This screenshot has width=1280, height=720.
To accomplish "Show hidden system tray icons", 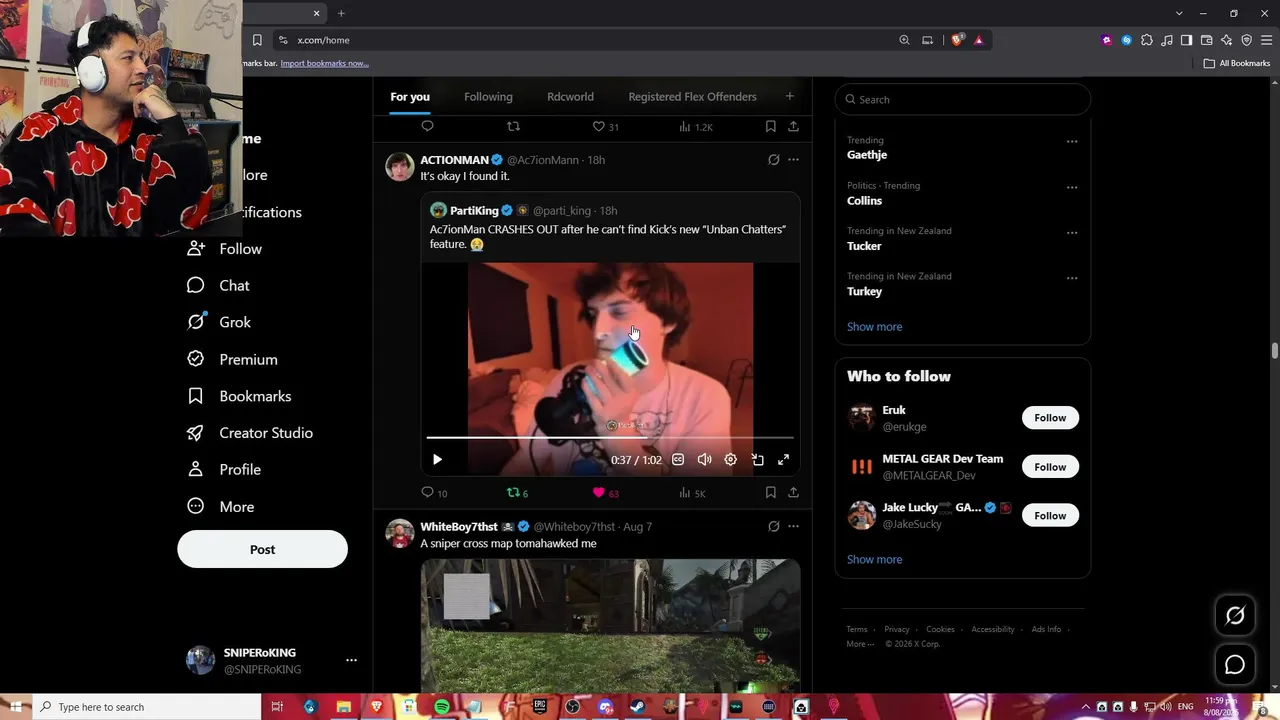I will click(x=1085, y=707).
